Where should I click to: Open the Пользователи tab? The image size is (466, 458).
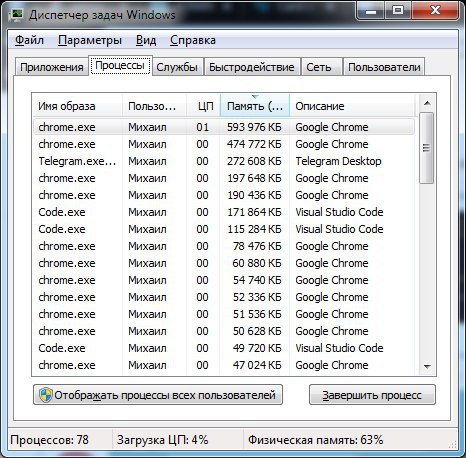coord(384,67)
